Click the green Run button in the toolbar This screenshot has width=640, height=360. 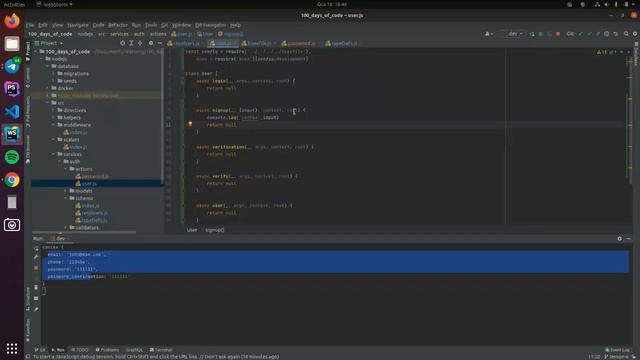540,34
